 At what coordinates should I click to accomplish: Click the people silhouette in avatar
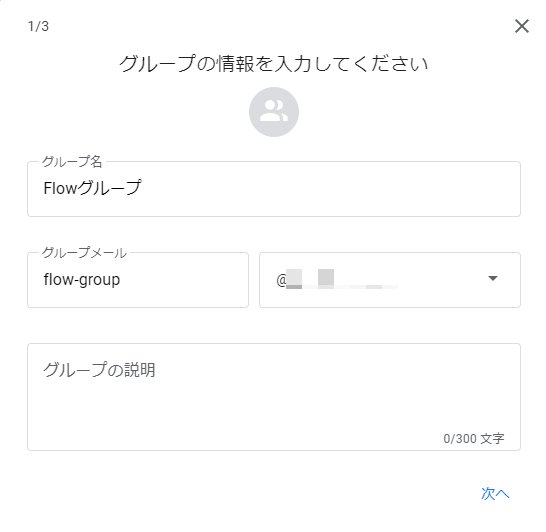tap(274, 111)
